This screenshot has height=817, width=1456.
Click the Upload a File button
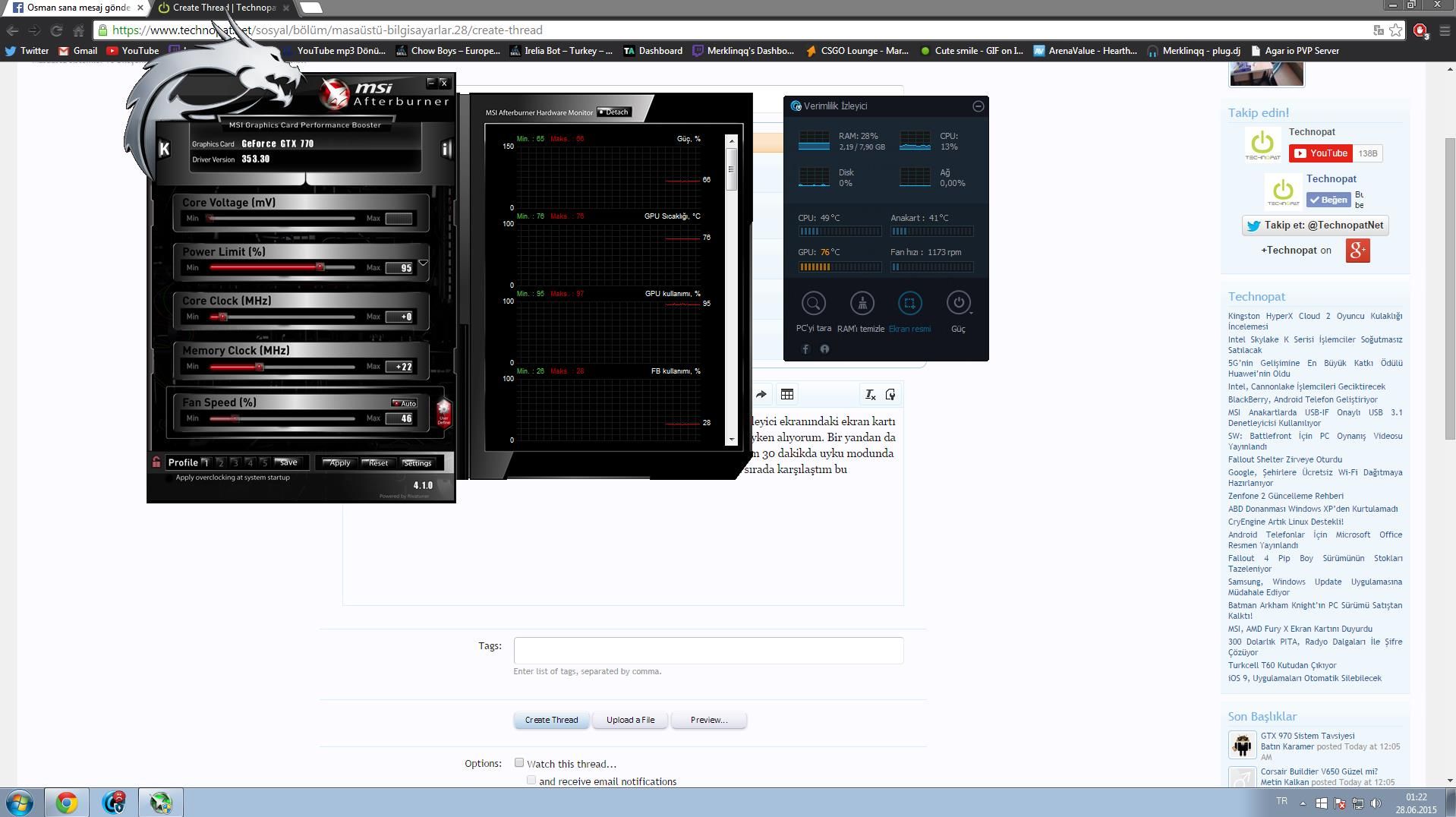tap(630, 720)
